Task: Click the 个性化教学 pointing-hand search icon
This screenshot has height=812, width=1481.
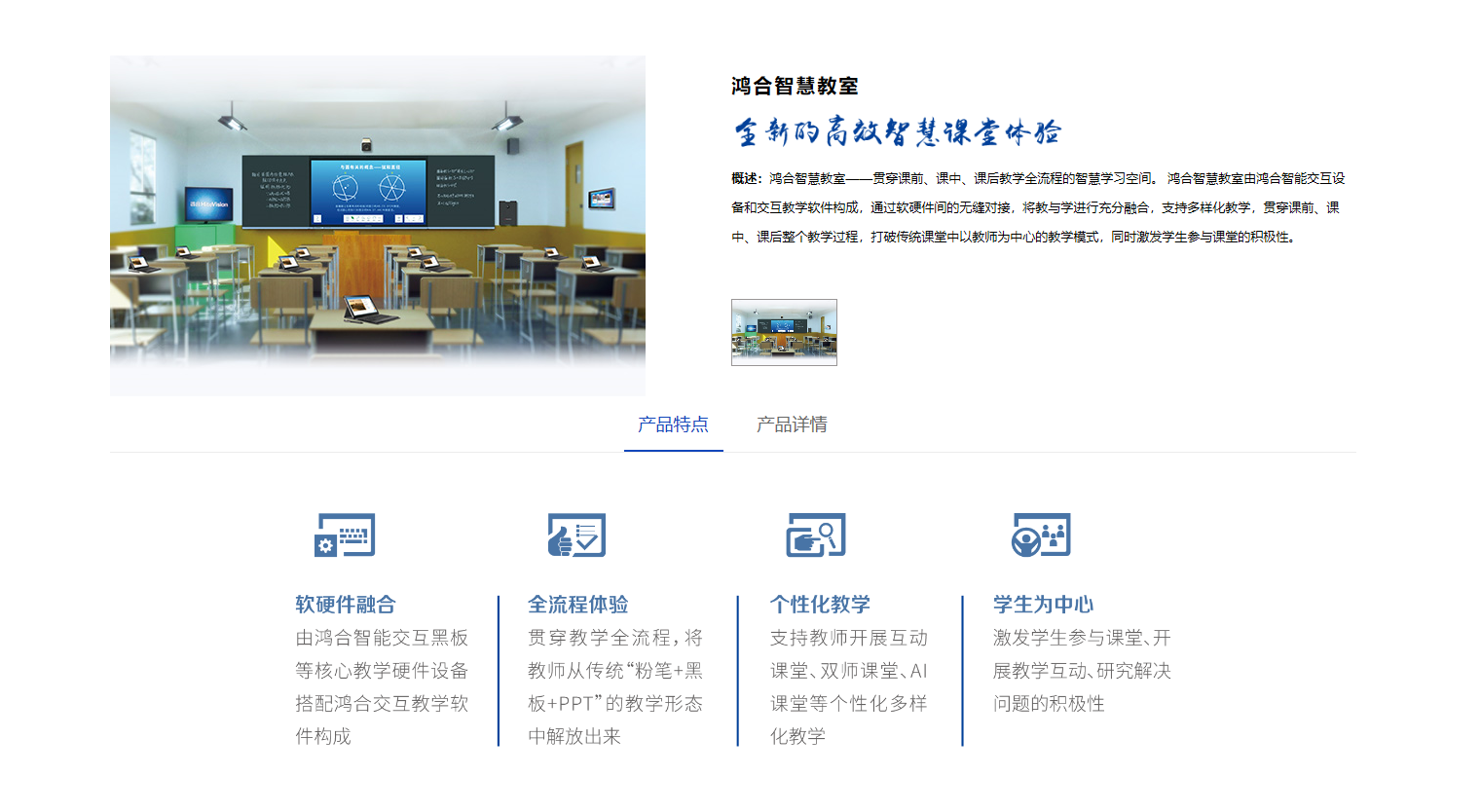Action: coord(816,535)
